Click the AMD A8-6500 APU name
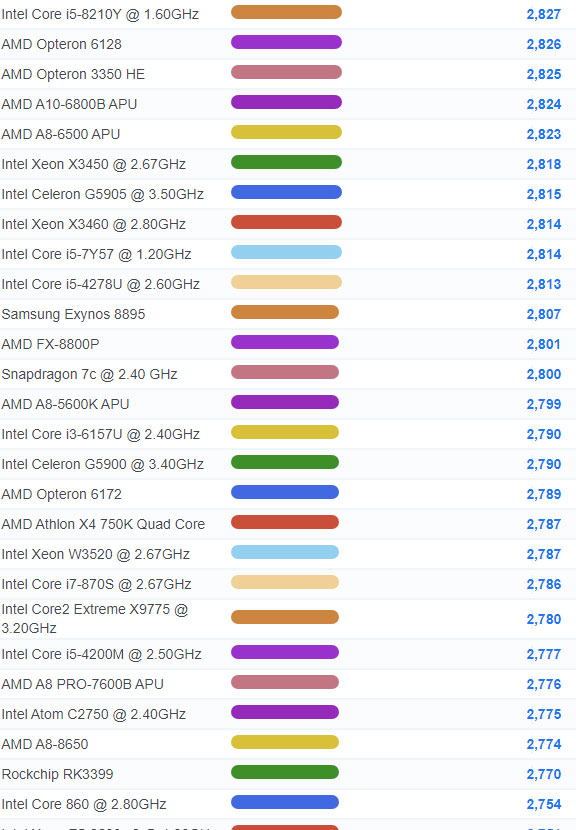This screenshot has width=576, height=830. (x=61, y=134)
